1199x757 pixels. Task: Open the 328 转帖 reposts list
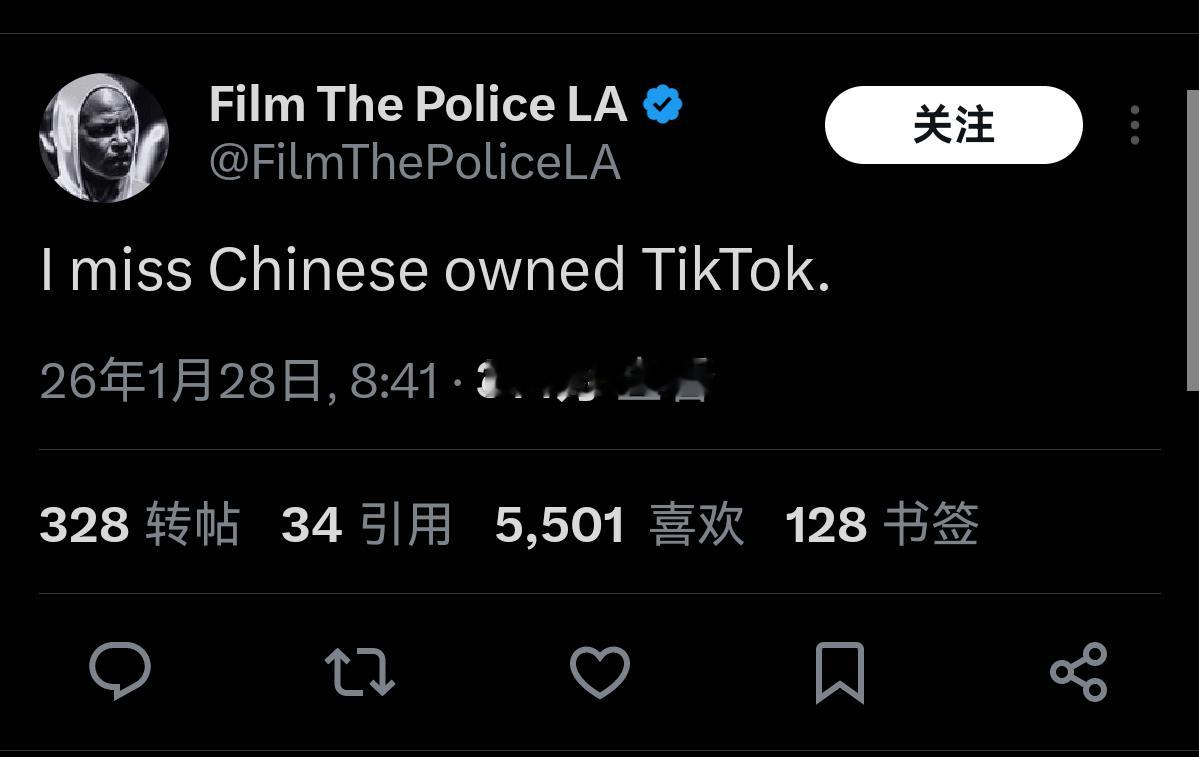coord(138,522)
